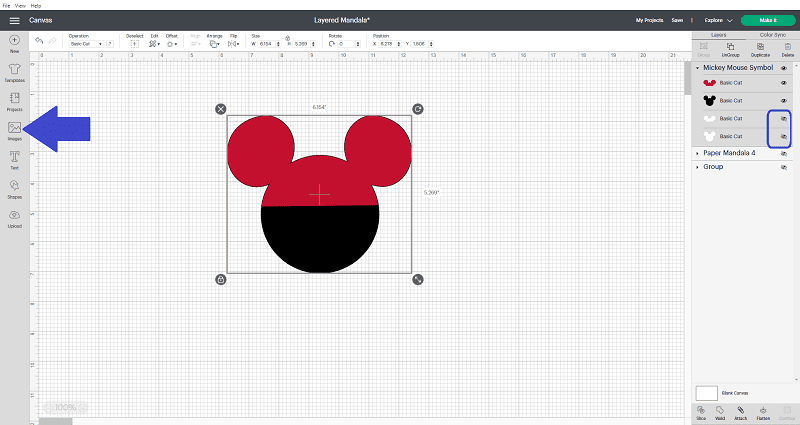
Task: Open the Templates panel
Action: click(14, 72)
